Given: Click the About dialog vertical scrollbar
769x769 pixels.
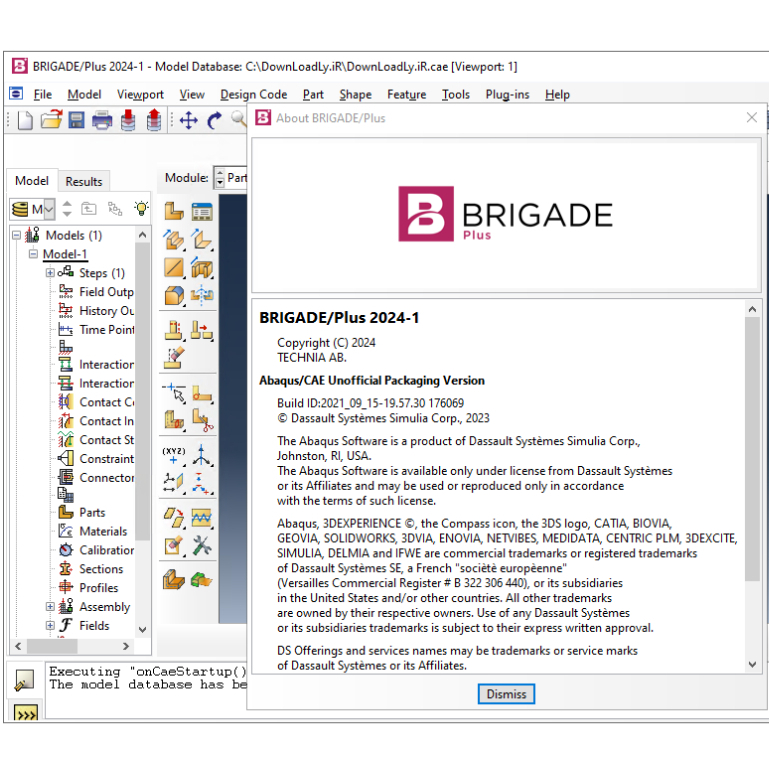Looking at the screenshot, I should (752, 486).
